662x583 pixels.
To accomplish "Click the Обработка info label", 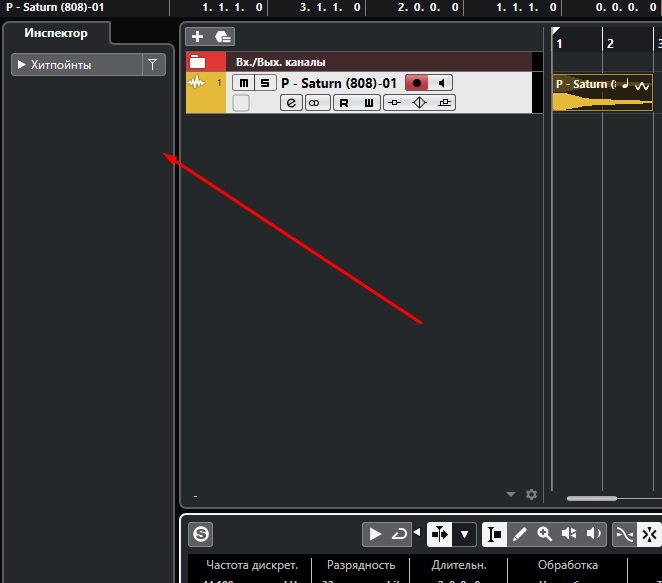I will pos(568,565).
